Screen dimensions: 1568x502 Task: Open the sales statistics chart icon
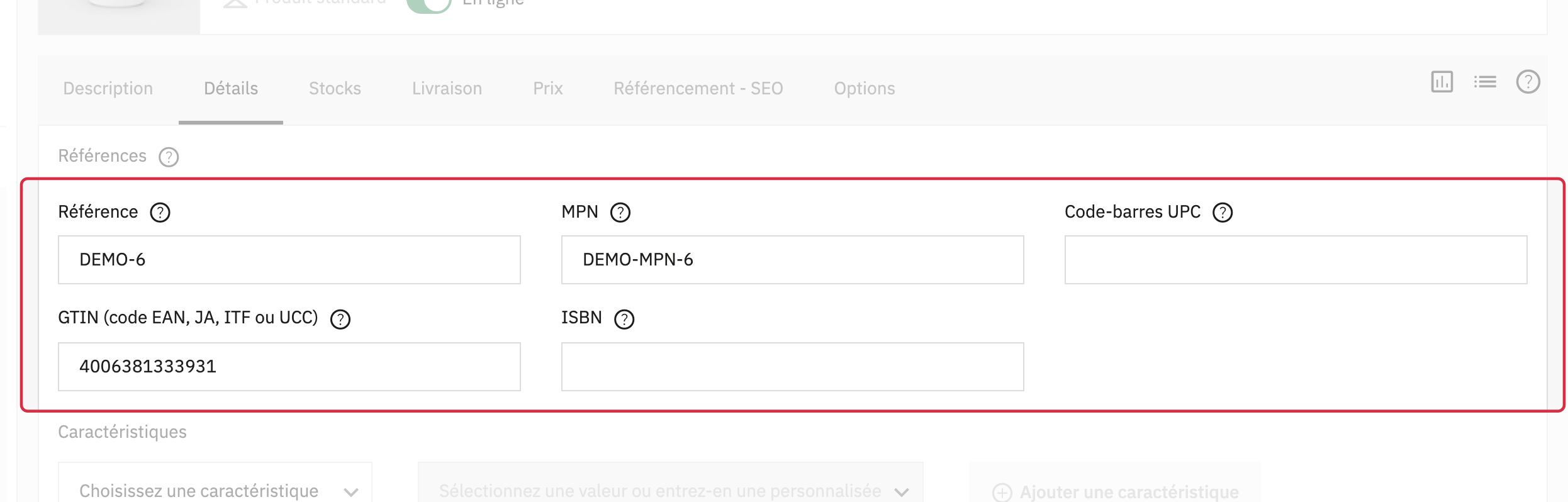point(1442,82)
